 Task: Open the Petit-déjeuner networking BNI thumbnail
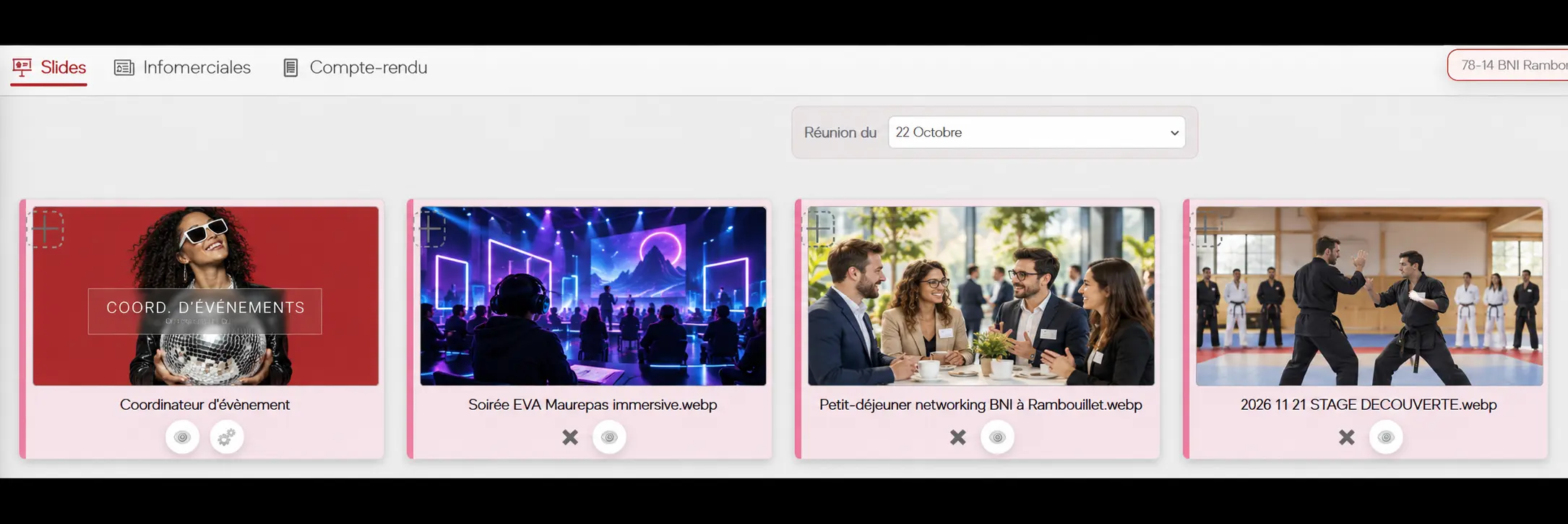981,296
